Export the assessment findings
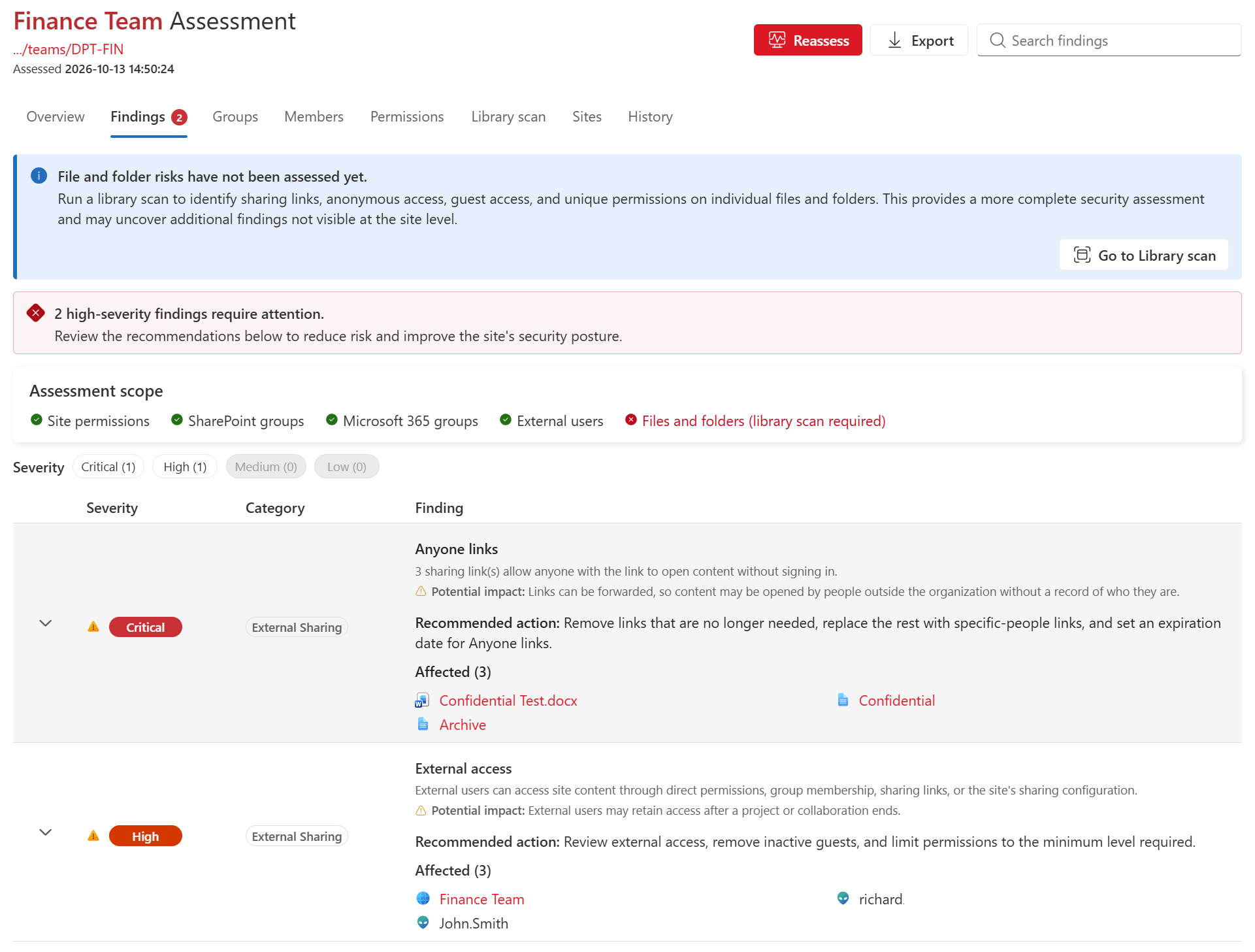This screenshot has width=1255, height=952. point(919,40)
